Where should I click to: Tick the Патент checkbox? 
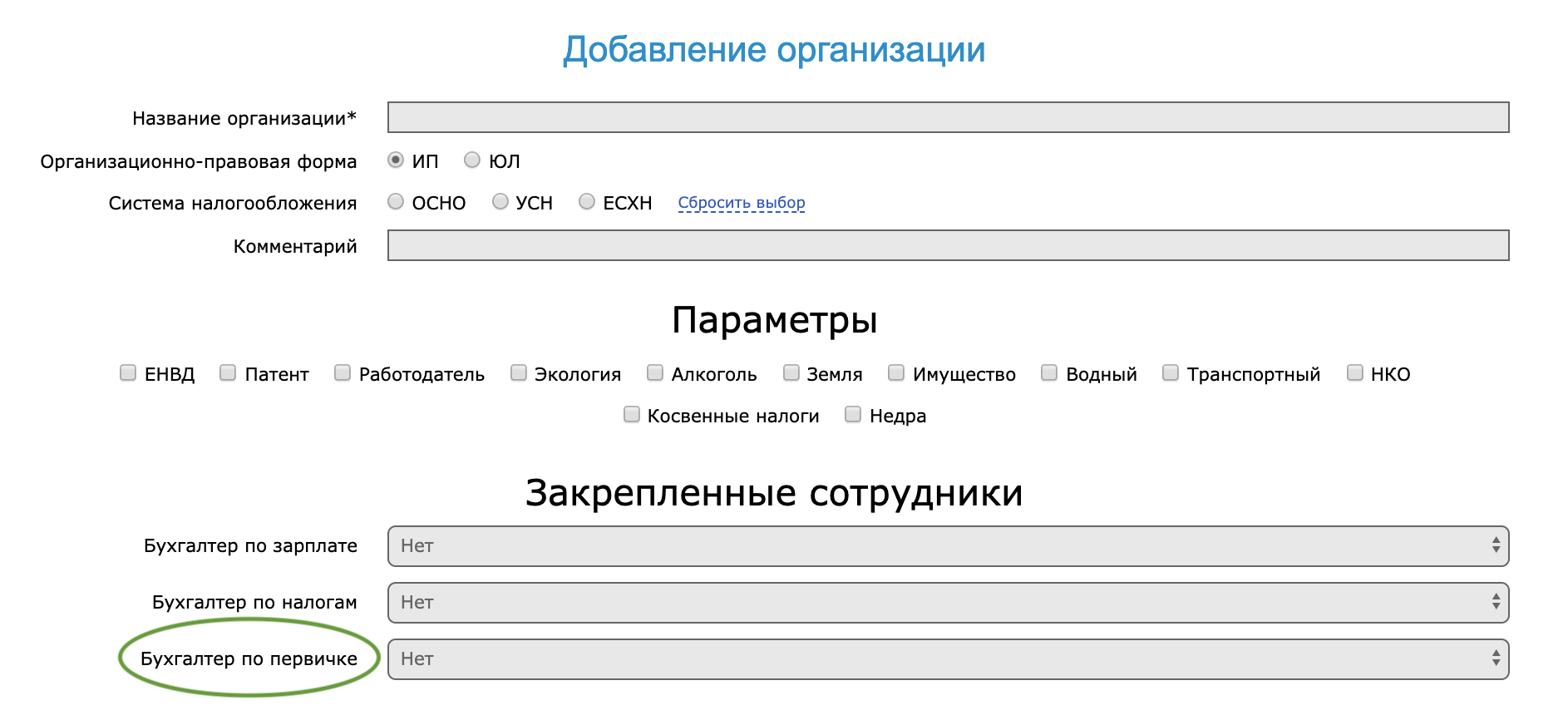(x=228, y=373)
